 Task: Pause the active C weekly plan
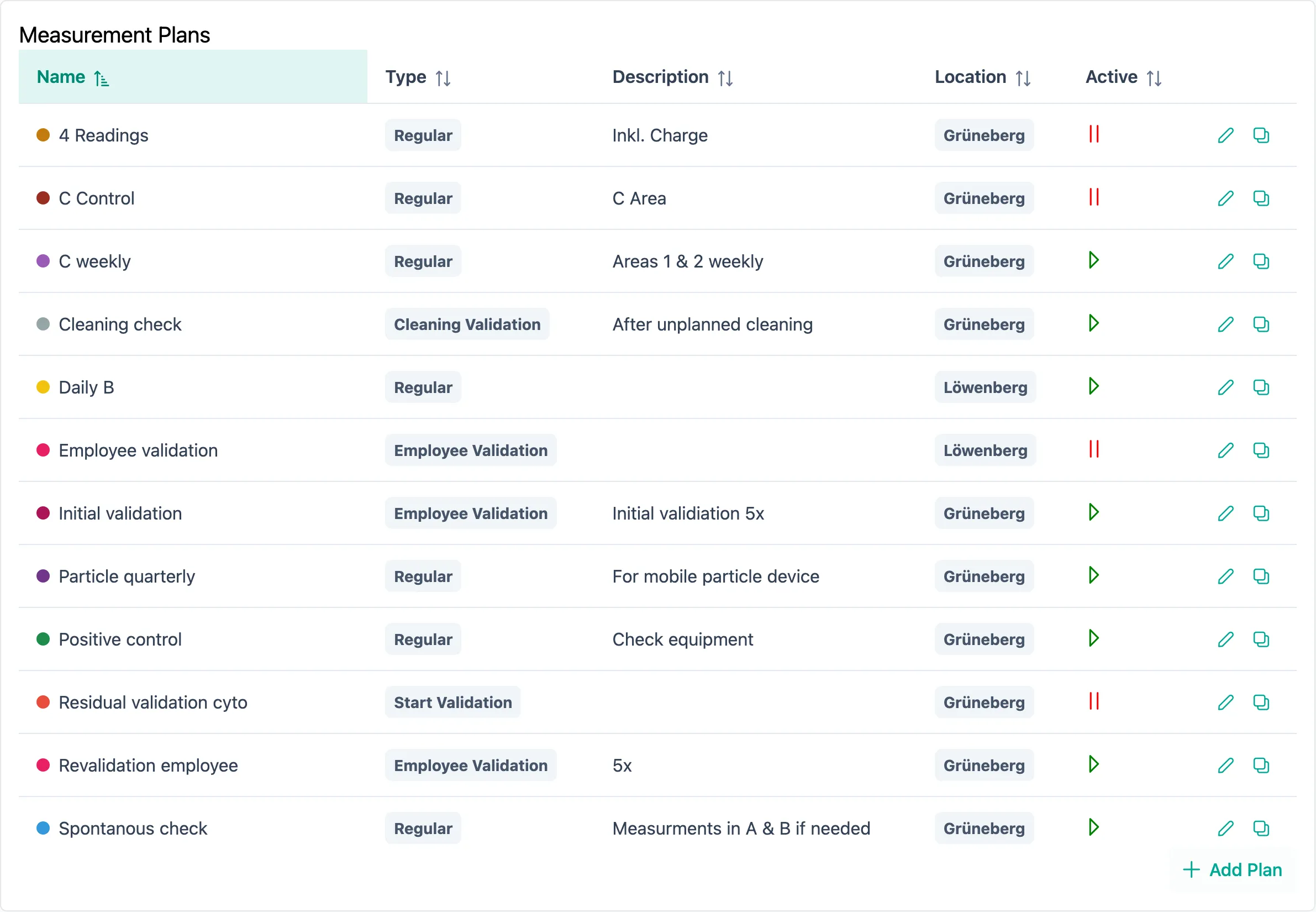pyautogui.click(x=1094, y=260)
